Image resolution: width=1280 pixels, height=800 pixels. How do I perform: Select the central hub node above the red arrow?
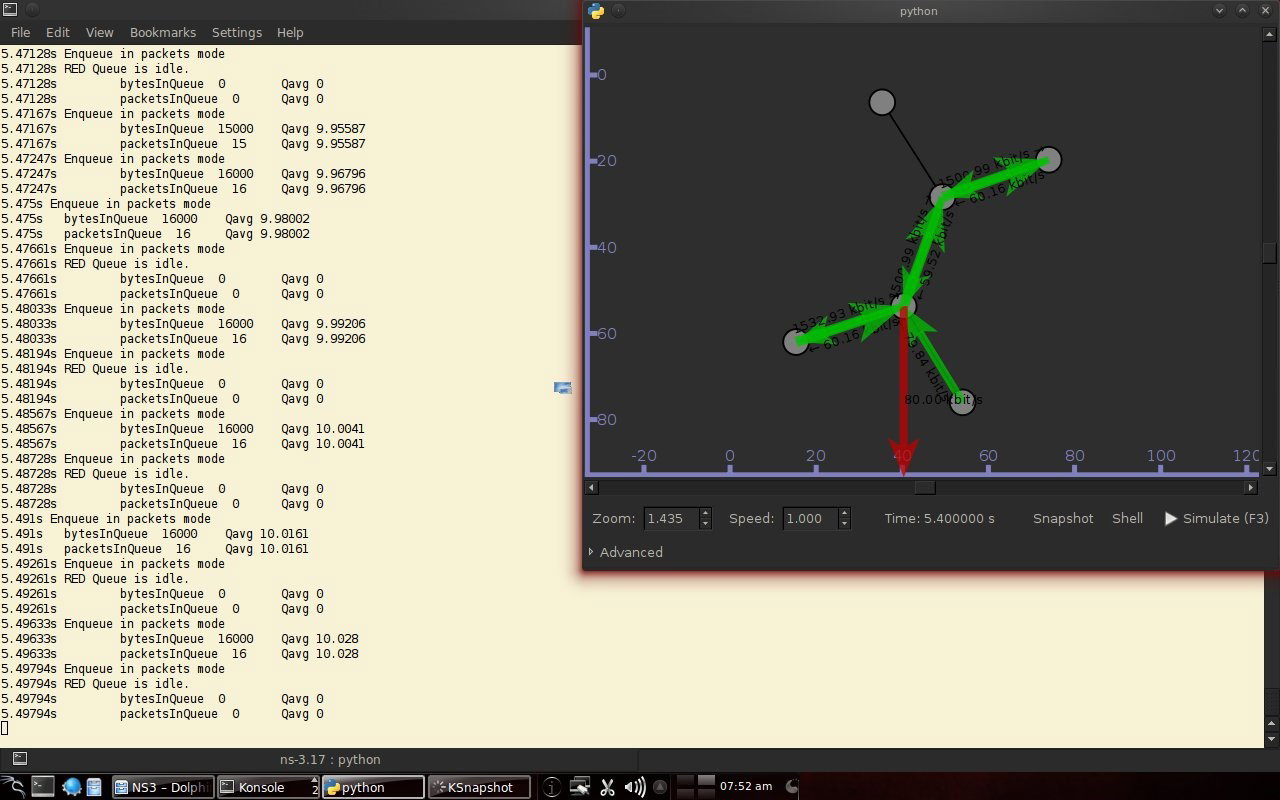click(904, 305)
